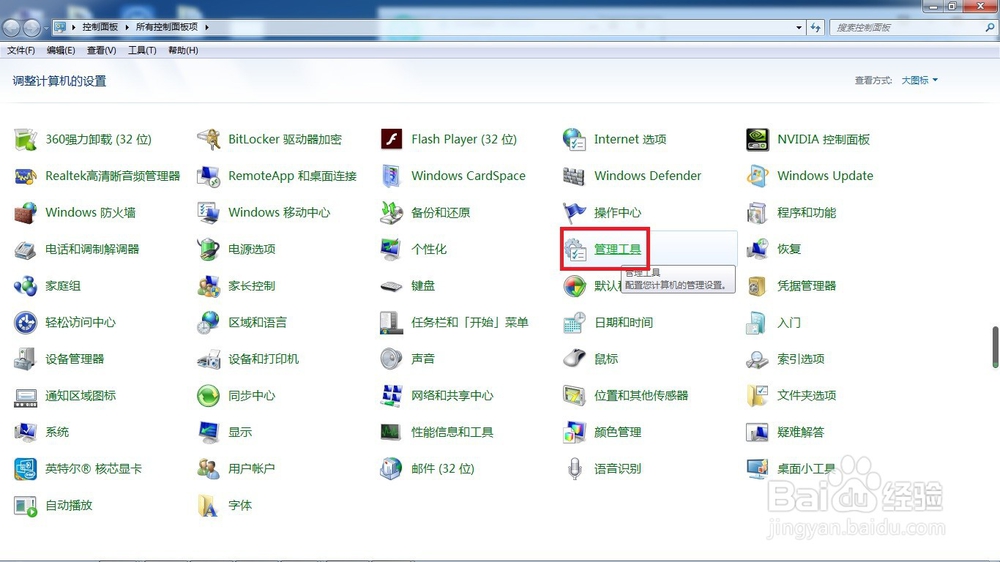
Task: Open the 查看(V) menu
Action: point(101,50)
